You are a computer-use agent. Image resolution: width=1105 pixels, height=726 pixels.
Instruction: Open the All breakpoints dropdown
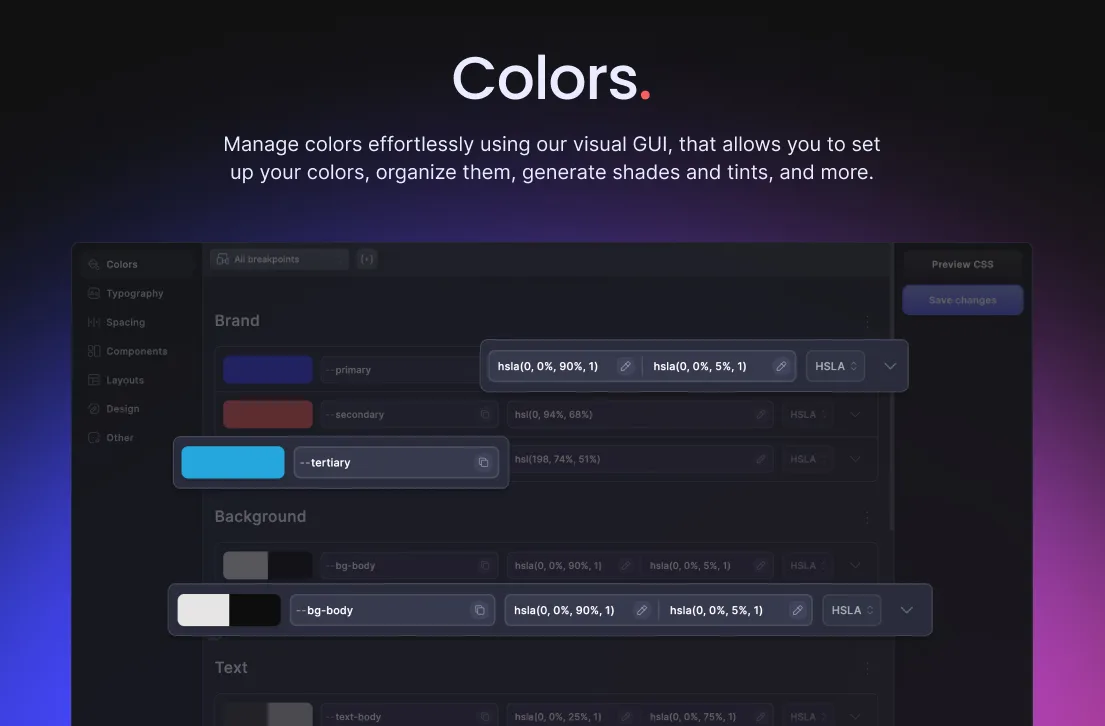[x=279, y=259]
